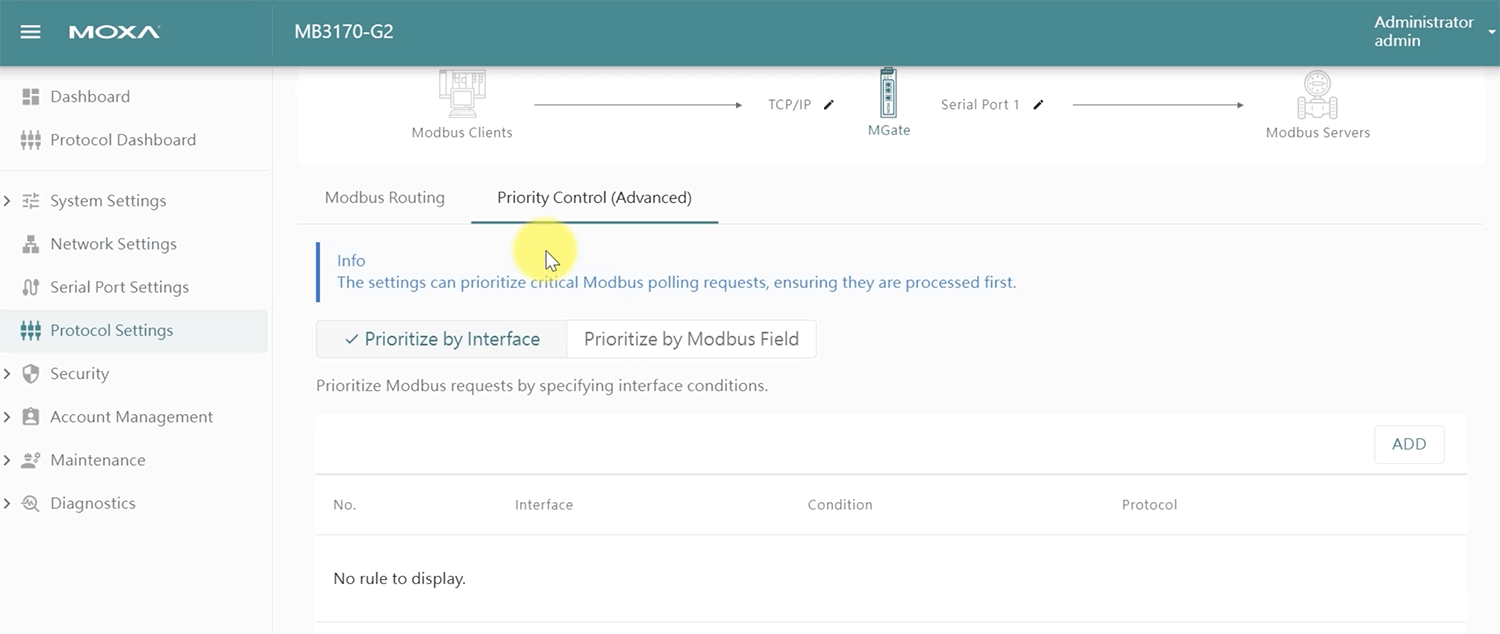The image size is (1500, 634).
Task: Click the Modbus Servers meter icon
Action: click(x=1317, y=96)
